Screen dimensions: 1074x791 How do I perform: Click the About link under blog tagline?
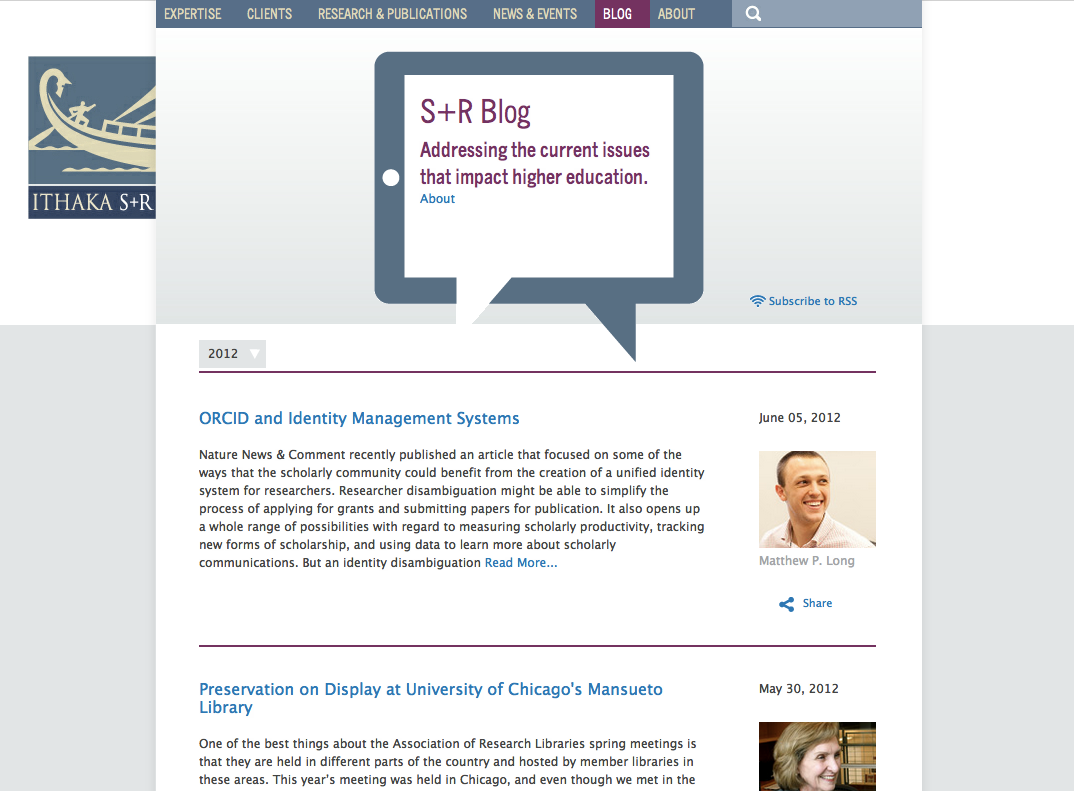tap(437, 199)
